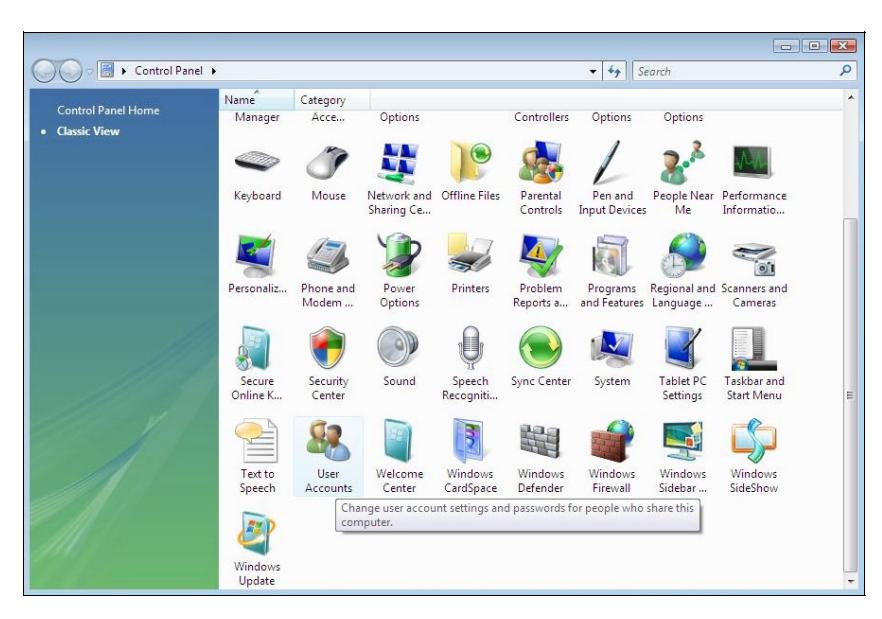Open Performance Information icon
This screenshot has width=882, height=619.
(754, 179)
